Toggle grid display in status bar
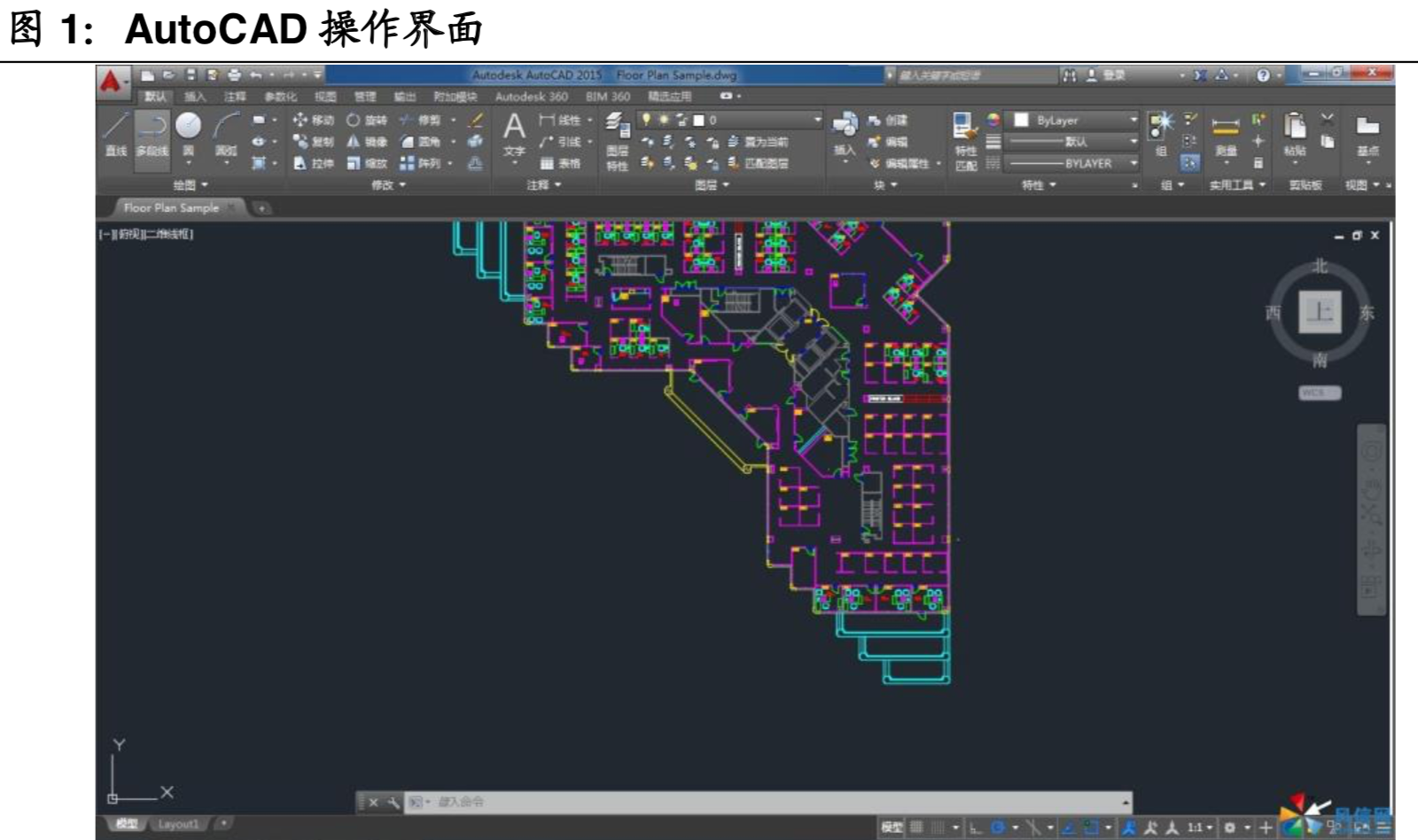The image size is (1418, 840). [x=916, y=828]
